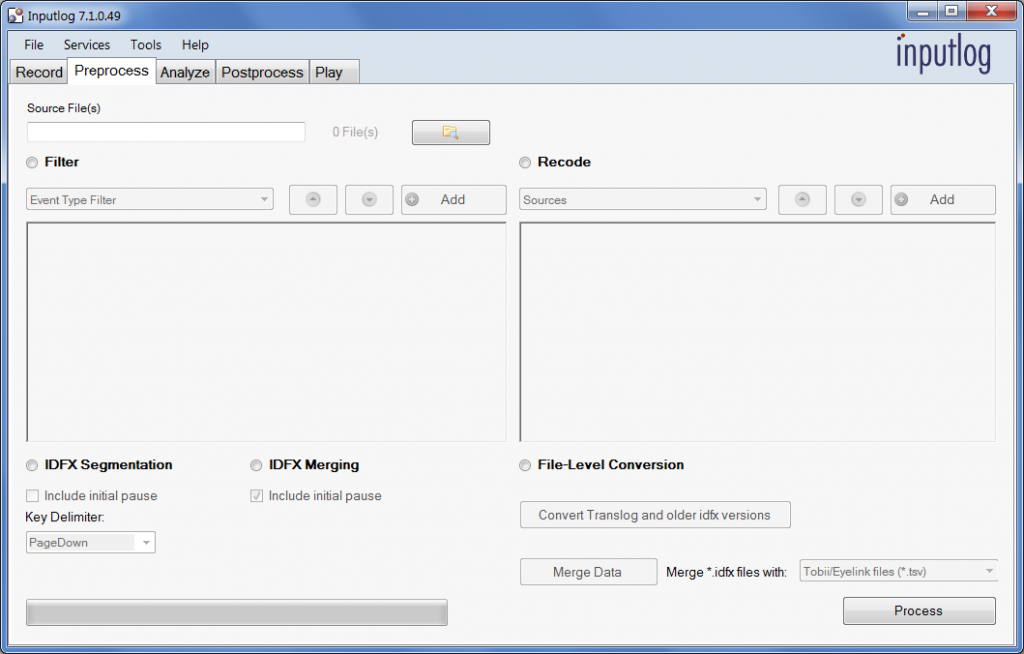Enable the File-Level Conversion option
Screen dimensions: 1024x654
click(525, 465)
